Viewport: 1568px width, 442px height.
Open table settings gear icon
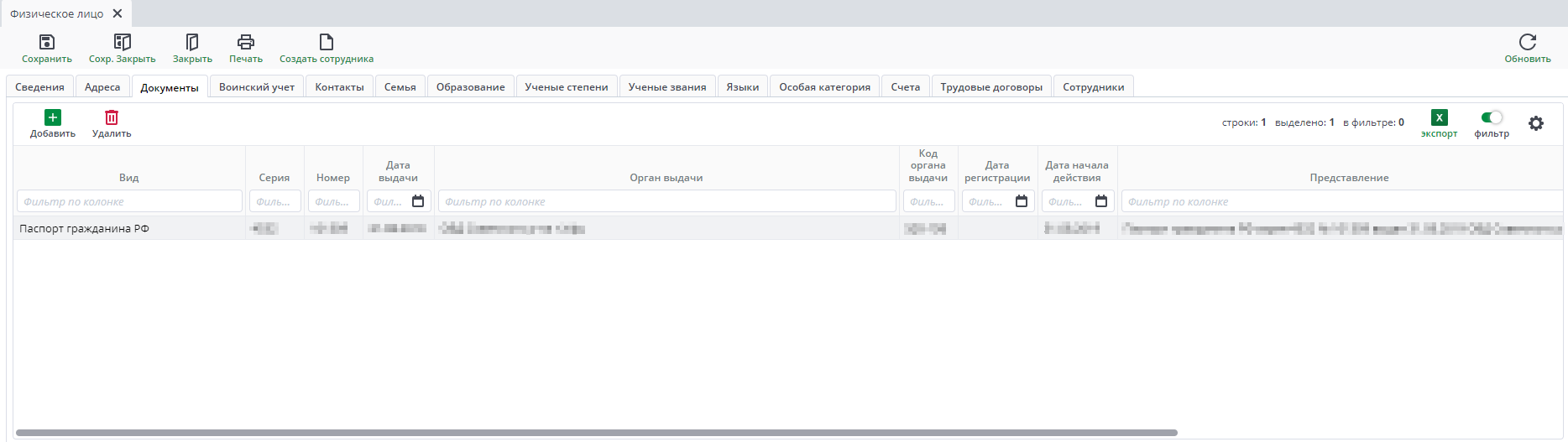click(1535, 123)
